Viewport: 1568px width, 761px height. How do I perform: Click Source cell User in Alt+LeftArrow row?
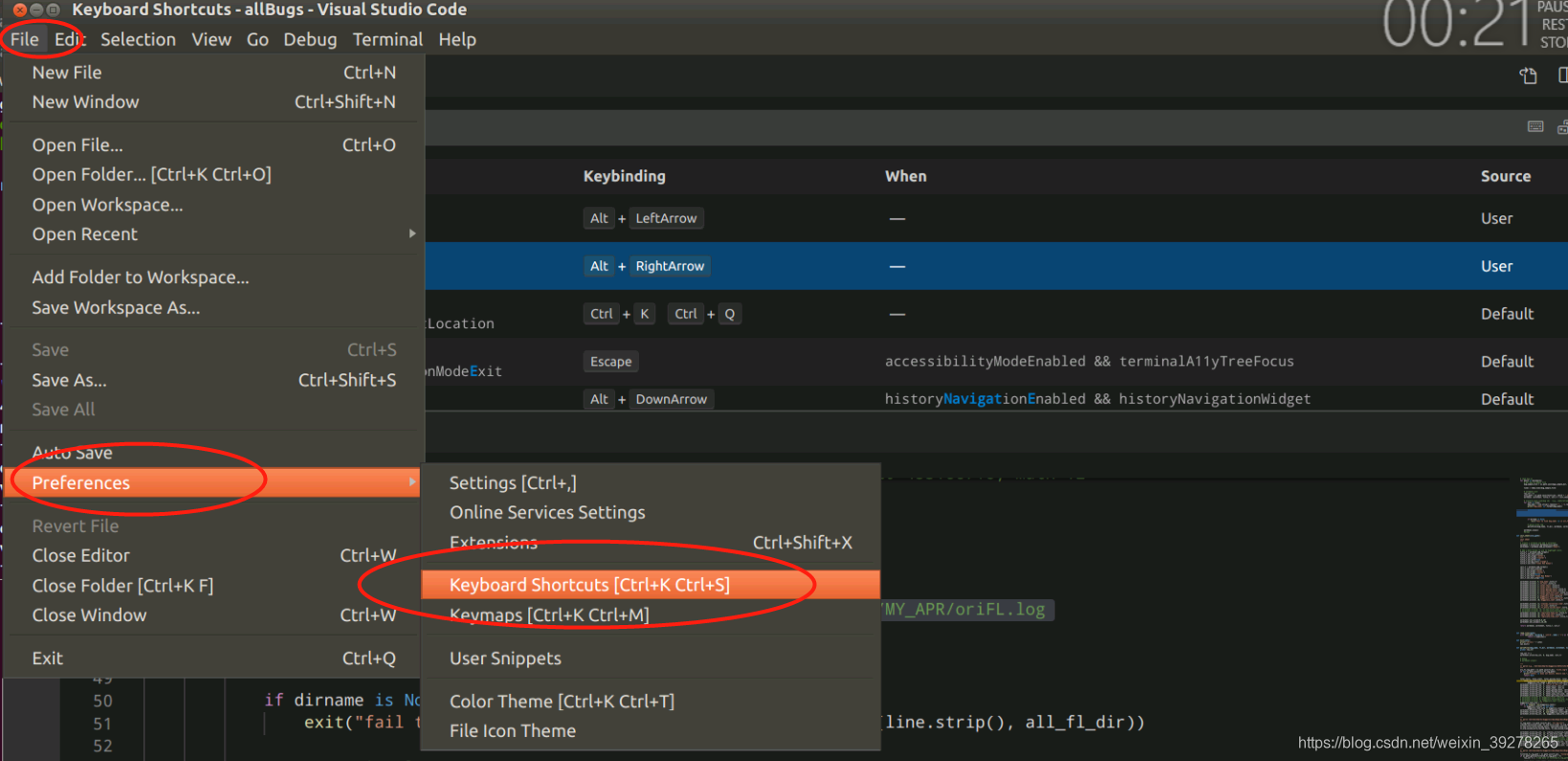point(1496,218)
